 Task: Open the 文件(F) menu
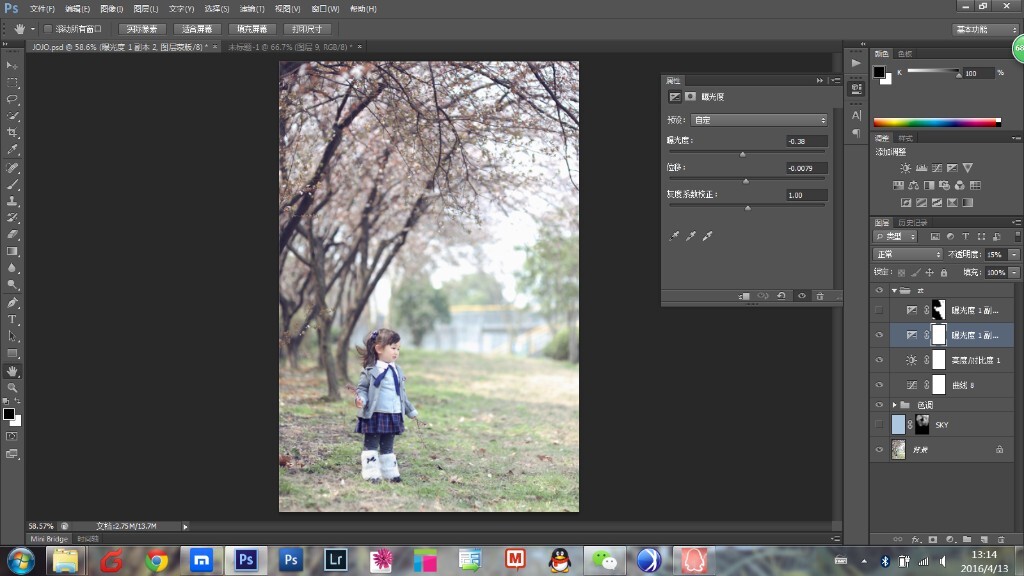[x=42, y=8]
